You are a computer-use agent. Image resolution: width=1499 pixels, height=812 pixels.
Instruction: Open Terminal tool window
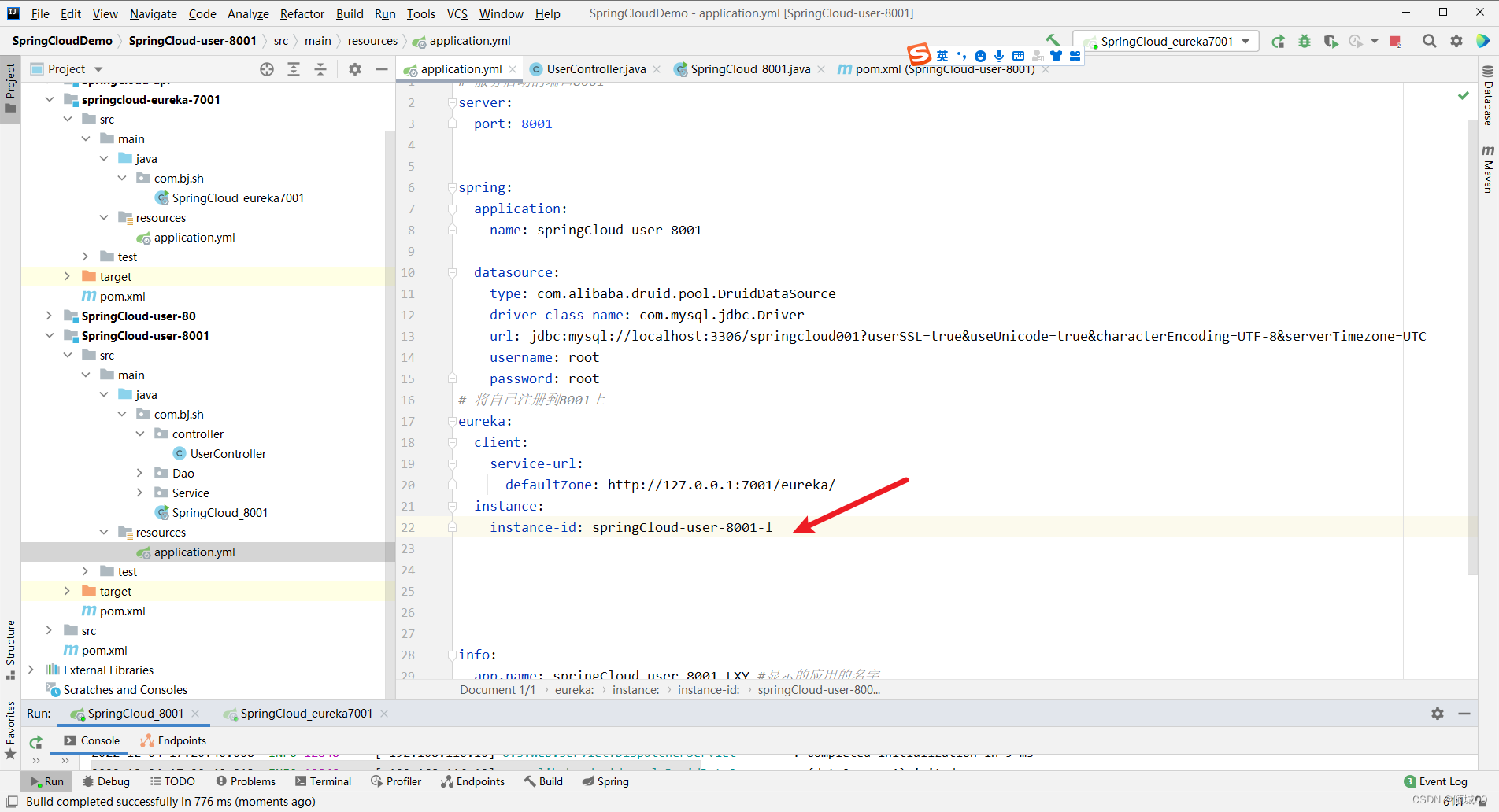pyautogui.click(x=324, y=781)
